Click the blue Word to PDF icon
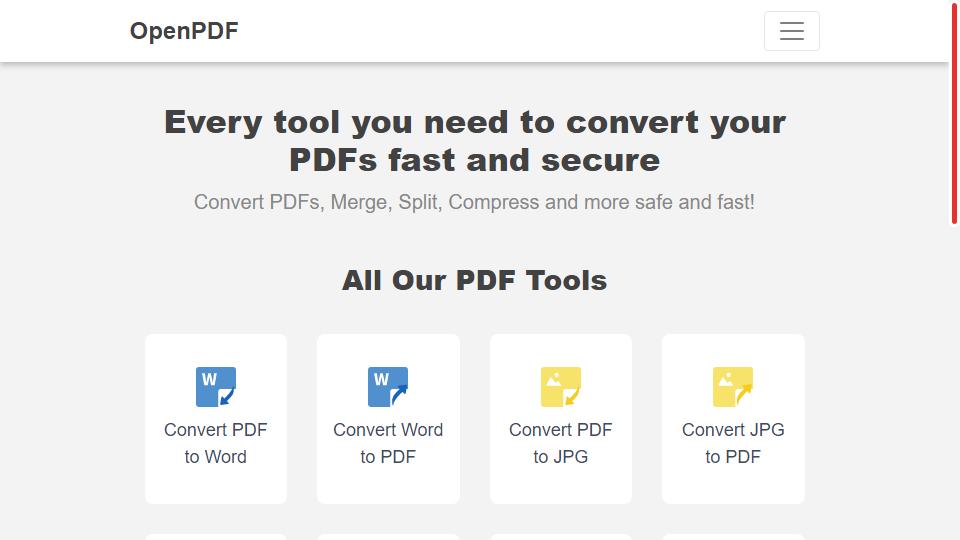 (388, 386)
